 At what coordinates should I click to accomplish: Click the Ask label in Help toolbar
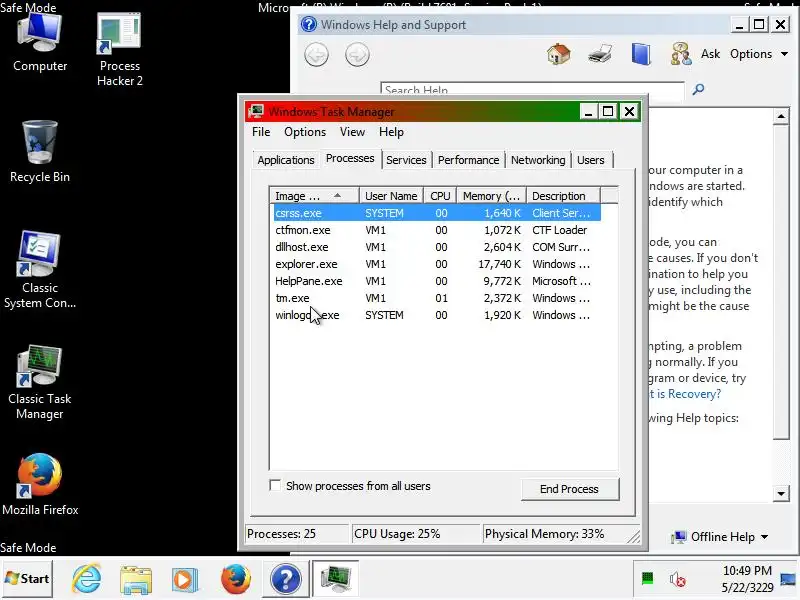pos(710,54)
